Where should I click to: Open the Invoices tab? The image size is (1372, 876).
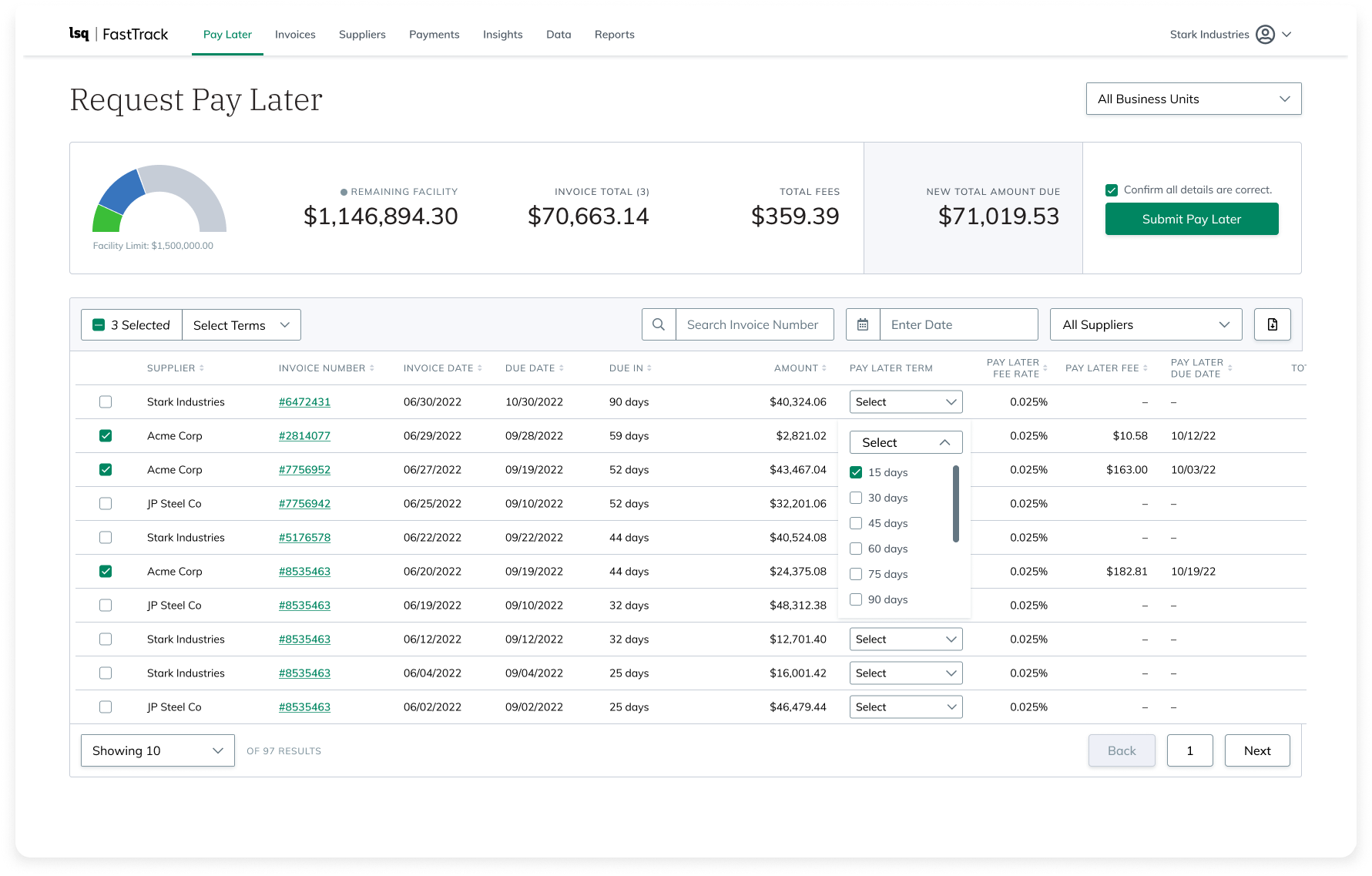[x=295, y=35]
